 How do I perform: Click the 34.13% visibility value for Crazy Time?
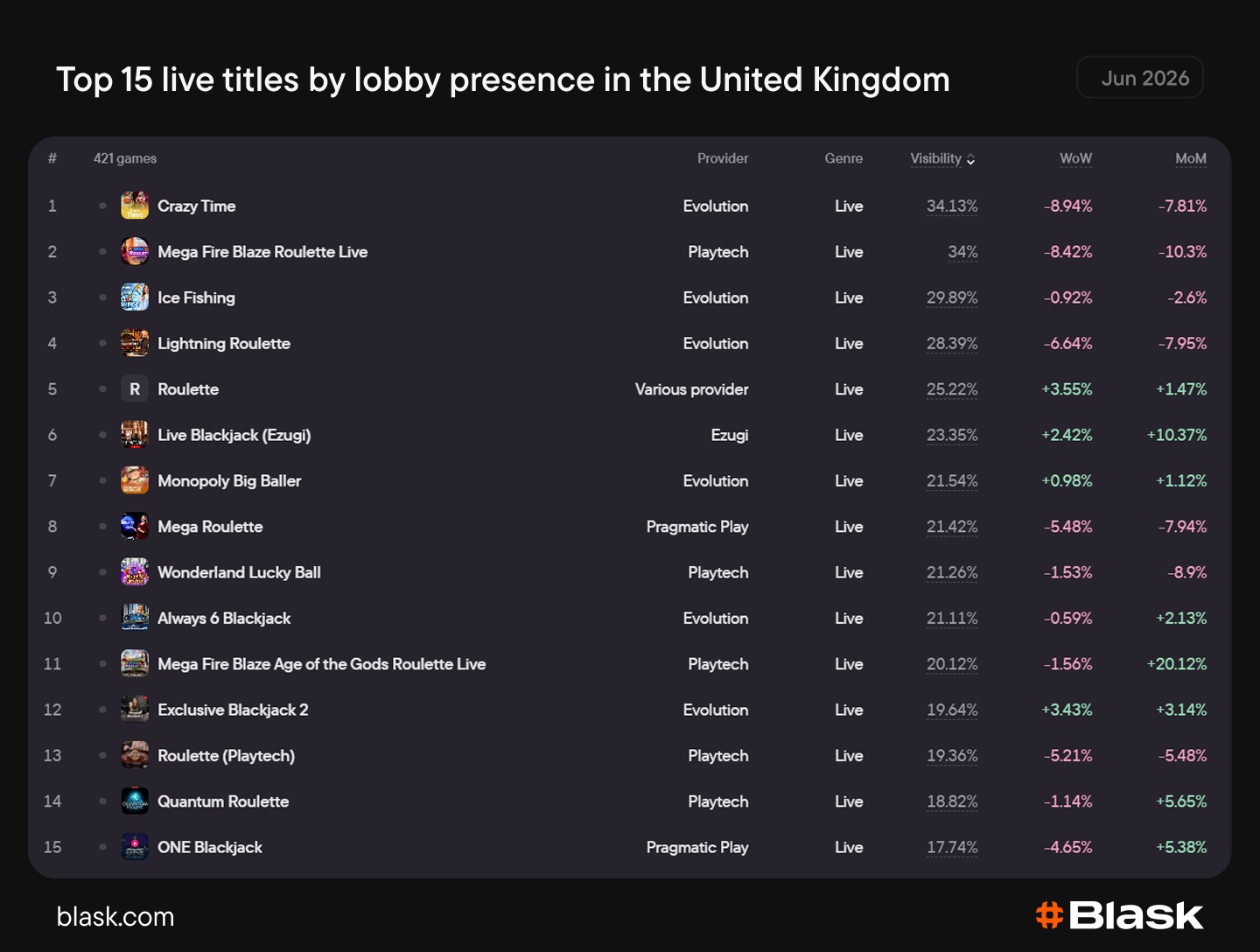pos(952,206)
